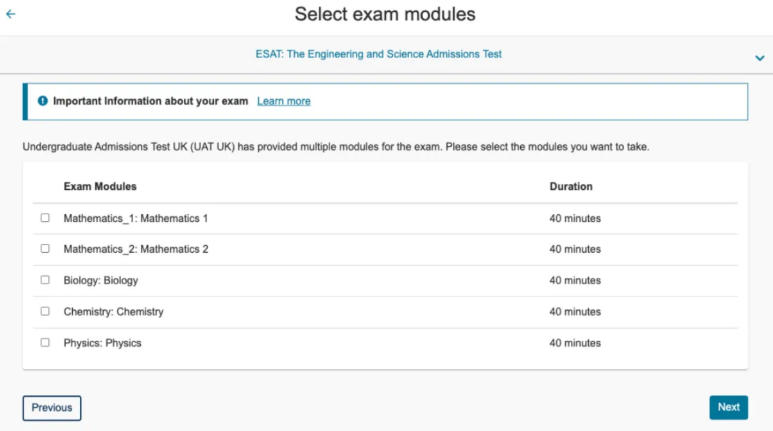Click the Physics: Physics module name
The width and height of the screenshot is (773, 431).
point(102,343)
